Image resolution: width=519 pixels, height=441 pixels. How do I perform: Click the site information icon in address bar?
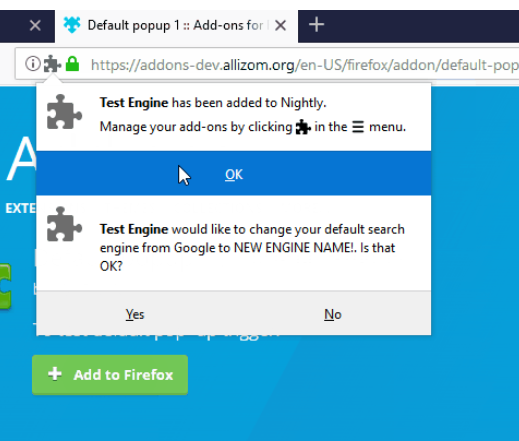click(33, 63)
